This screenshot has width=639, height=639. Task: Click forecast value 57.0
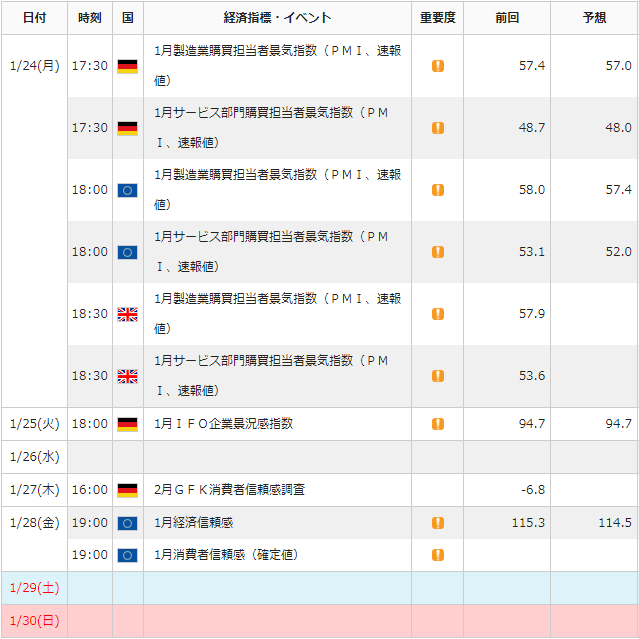tap(619, 66)
